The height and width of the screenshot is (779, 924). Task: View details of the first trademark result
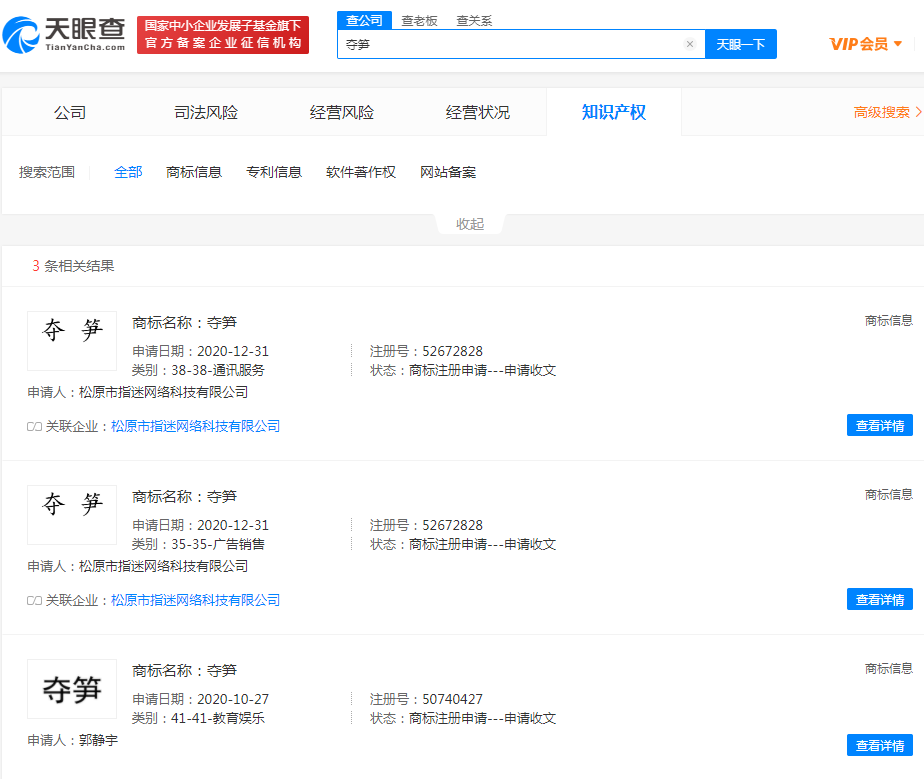[879, 425]
